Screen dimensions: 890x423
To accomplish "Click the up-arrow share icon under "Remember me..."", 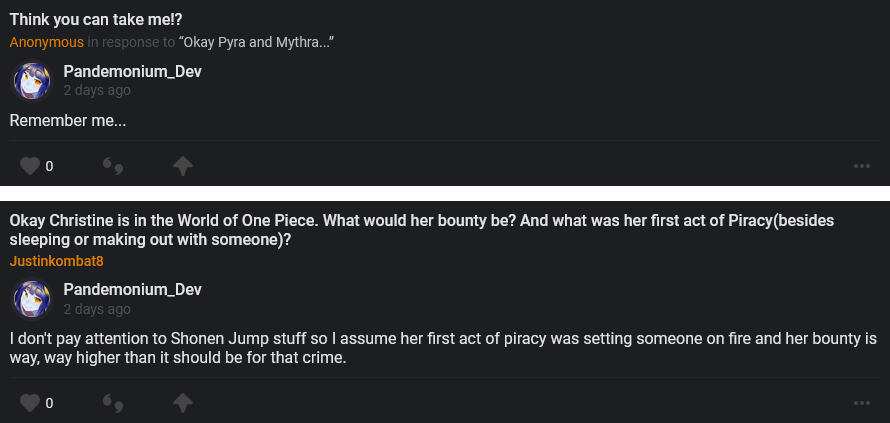I will coord(182,166).
